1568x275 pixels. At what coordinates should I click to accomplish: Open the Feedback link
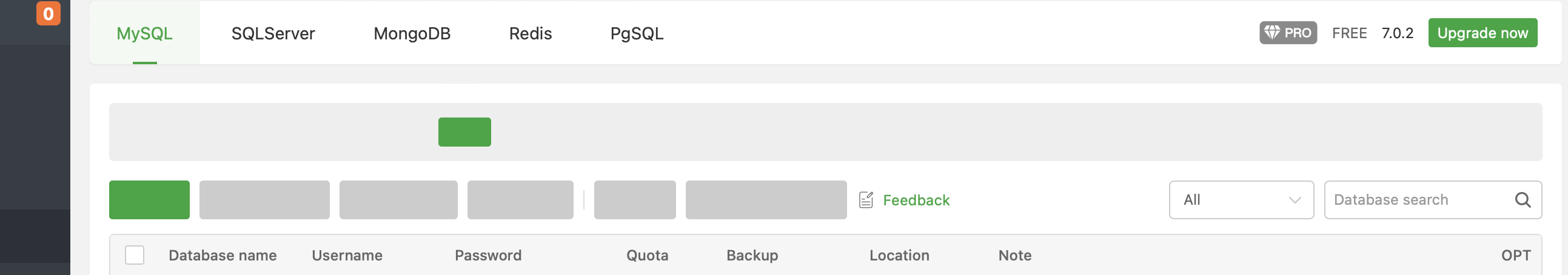pyautogui.click(x=916, y=200)
